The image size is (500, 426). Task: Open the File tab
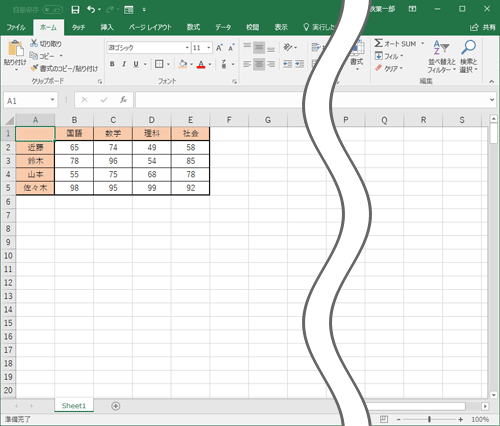(16, 27)
